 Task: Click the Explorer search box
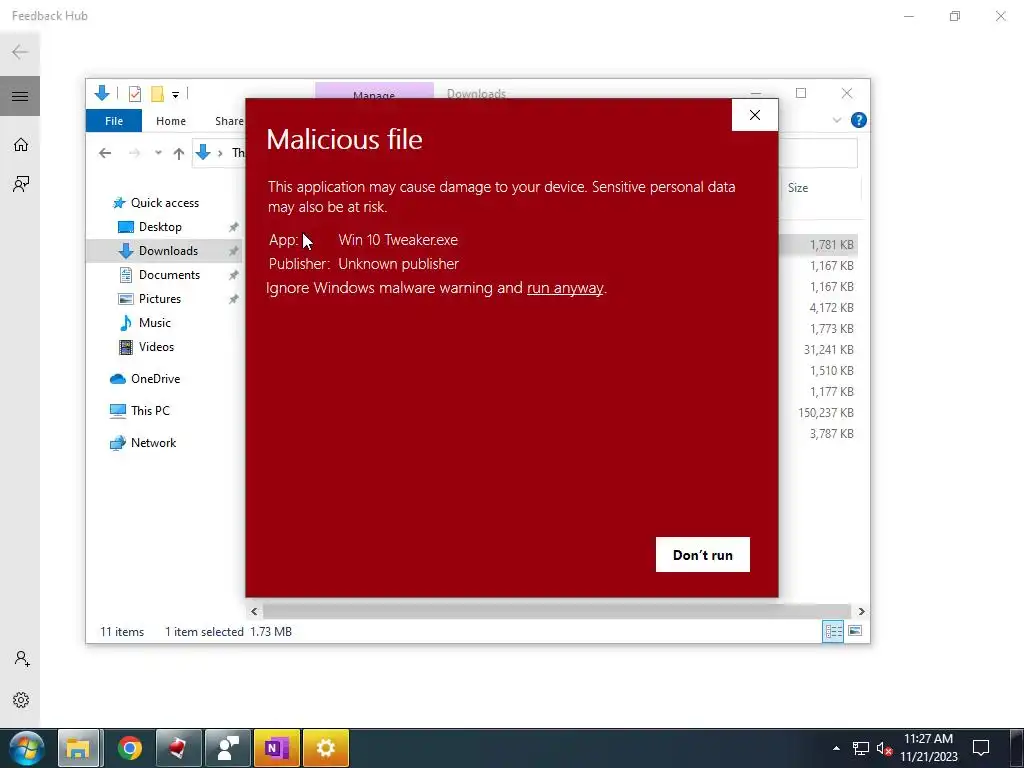pos(818,153)
